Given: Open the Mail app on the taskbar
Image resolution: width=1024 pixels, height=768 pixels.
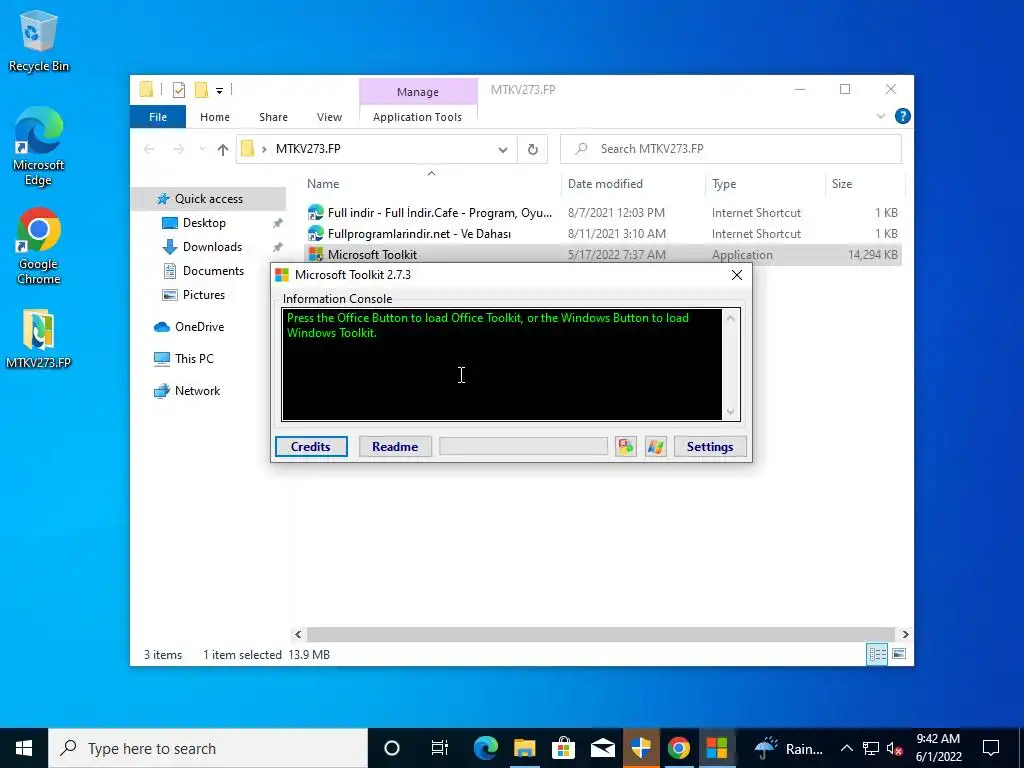Looking at the screenshot, I should point(602,748).
